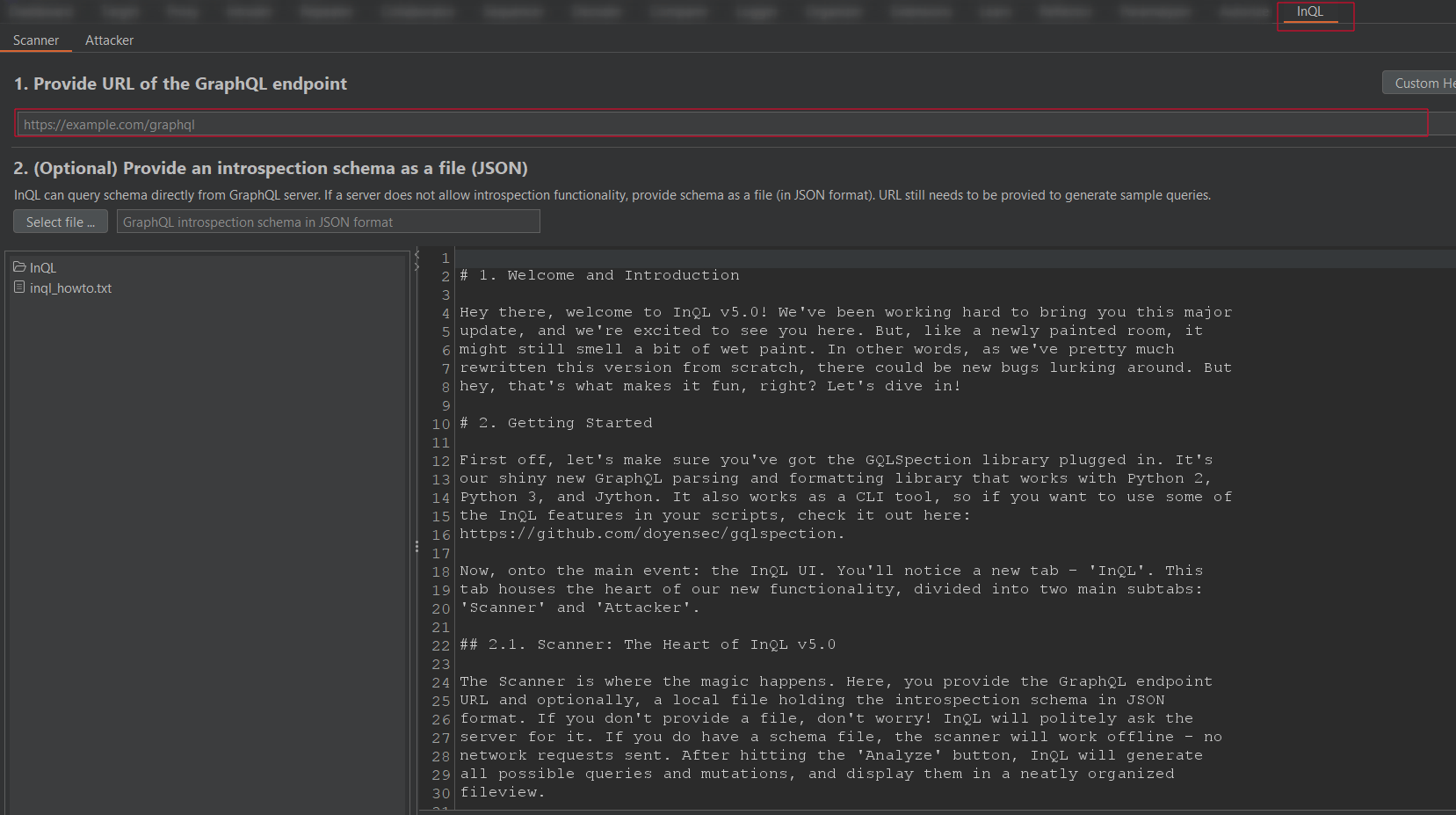Click line number 10 in the gutter
Viewport: 1456px width, 815px height.
click(x=440, y=424)
